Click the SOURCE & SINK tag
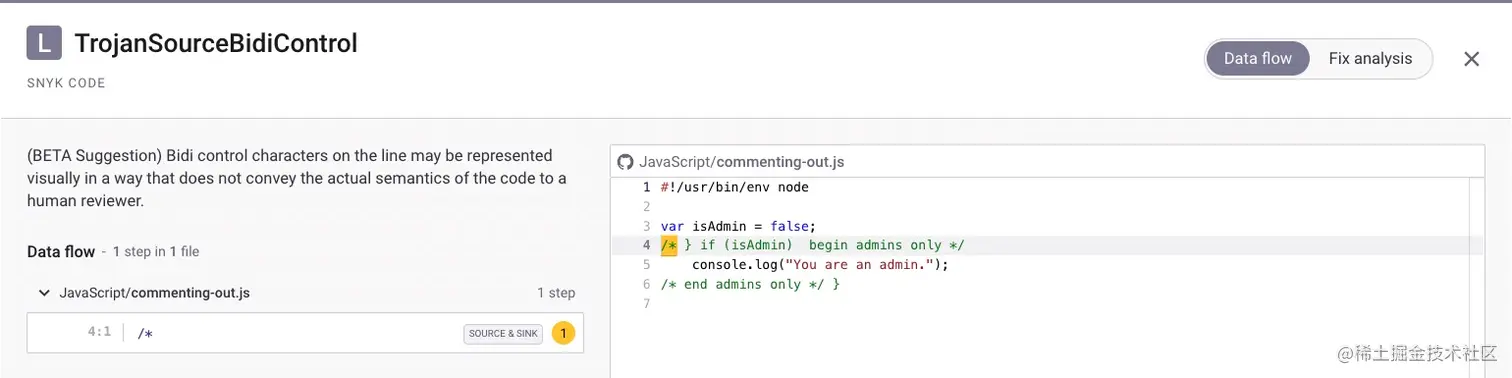The width and height of the screenshot is (1512, 378). (x=503, y=333)
